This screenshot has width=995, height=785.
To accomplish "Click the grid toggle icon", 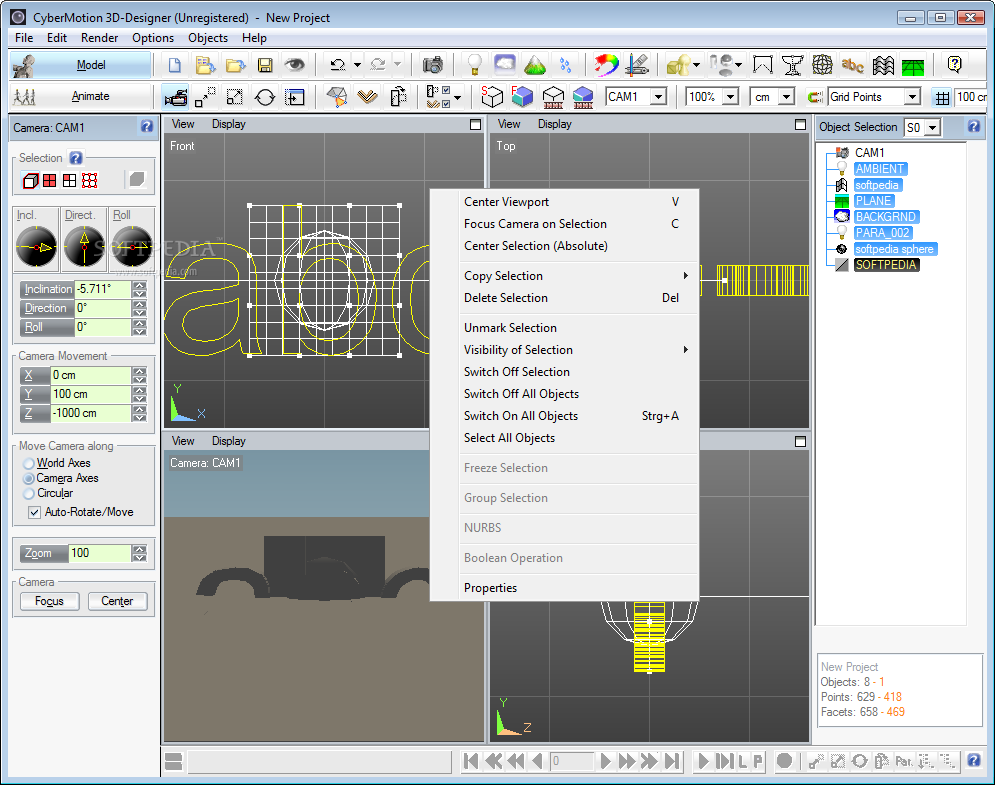I will [x=942, y=97].
